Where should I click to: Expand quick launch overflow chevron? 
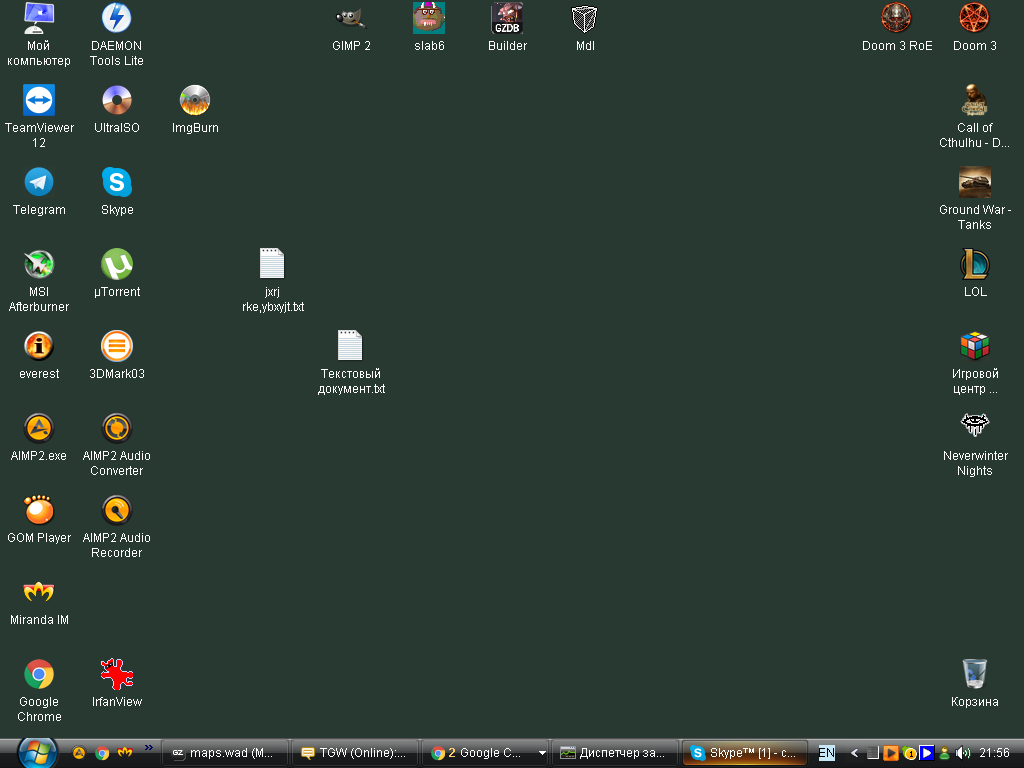[x=149, y=748]
